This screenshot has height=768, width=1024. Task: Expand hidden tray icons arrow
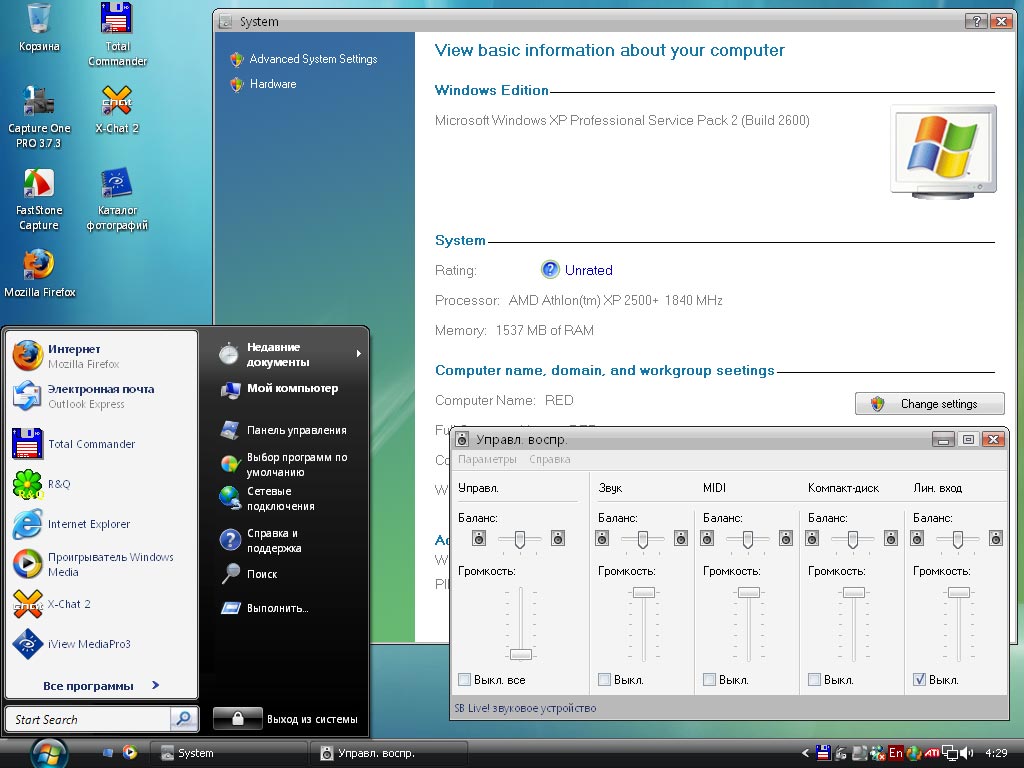point(805,753)
